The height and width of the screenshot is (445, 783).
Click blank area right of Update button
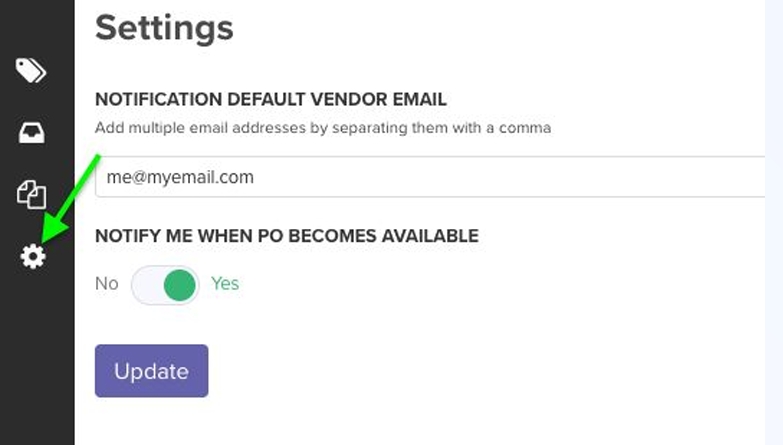(x=450, y=371)
